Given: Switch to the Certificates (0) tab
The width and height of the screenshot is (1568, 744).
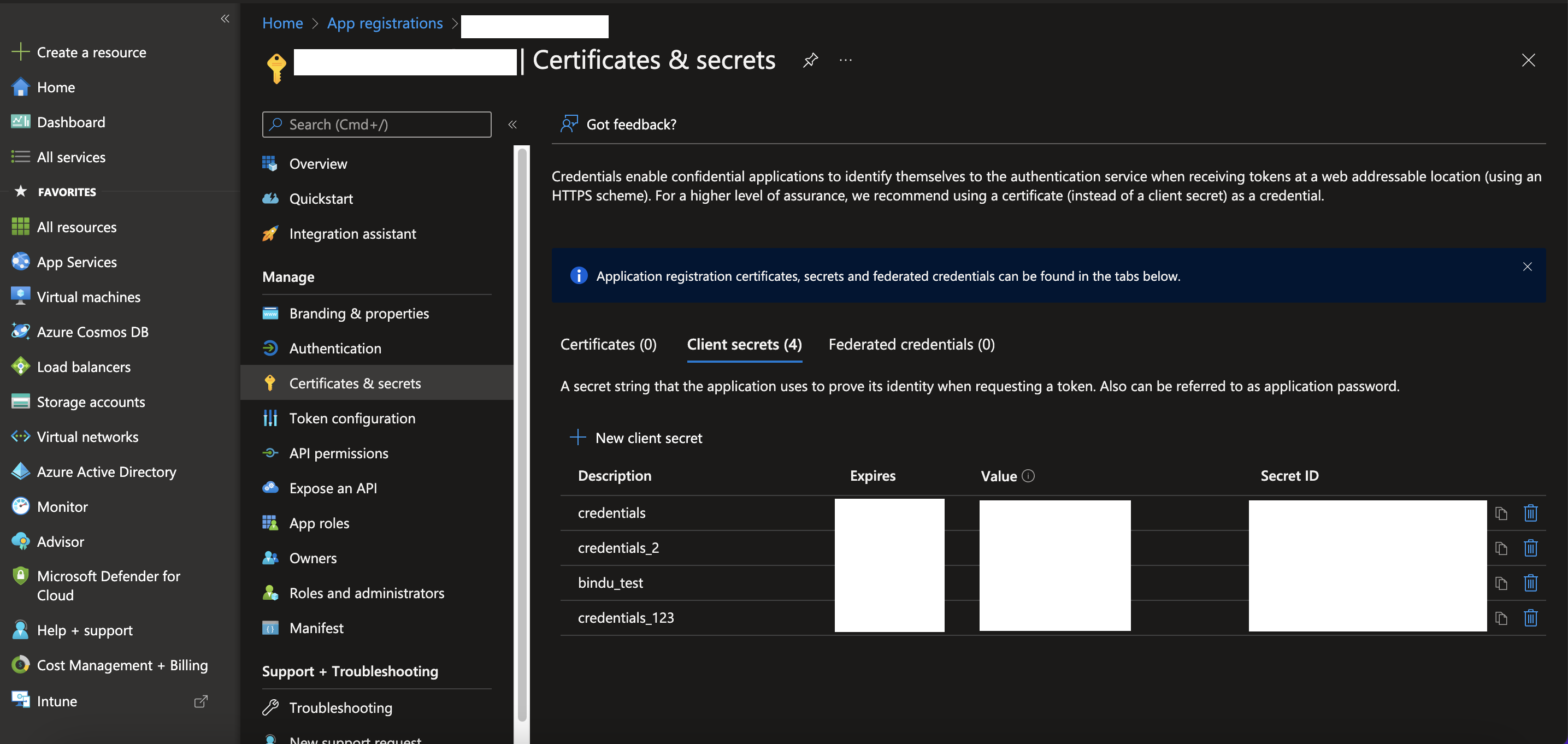Looking at the screenshot, I should [608, 345].
